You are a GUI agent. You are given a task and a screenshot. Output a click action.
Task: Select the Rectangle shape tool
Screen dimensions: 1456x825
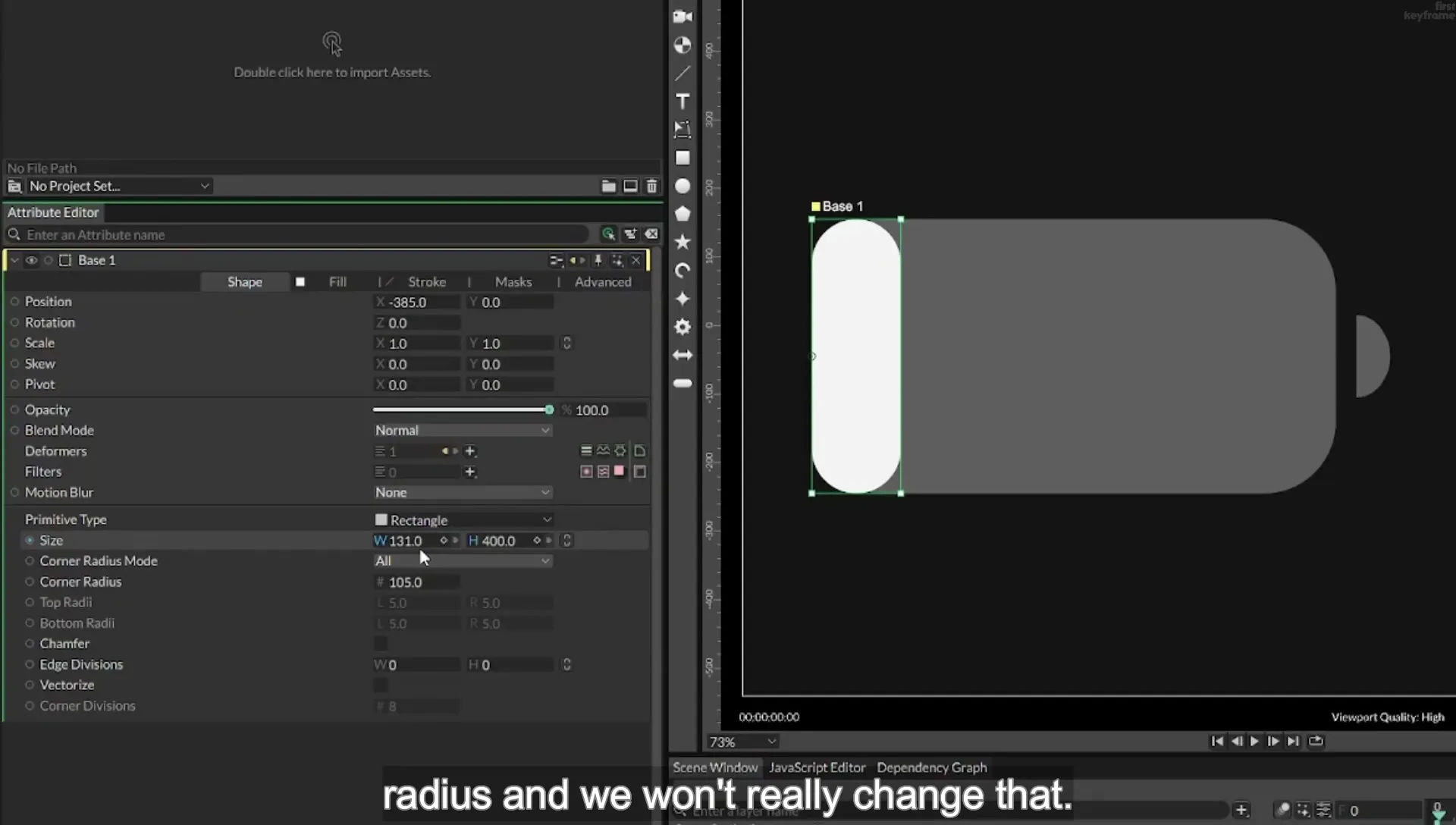click(x=682, y=158)
